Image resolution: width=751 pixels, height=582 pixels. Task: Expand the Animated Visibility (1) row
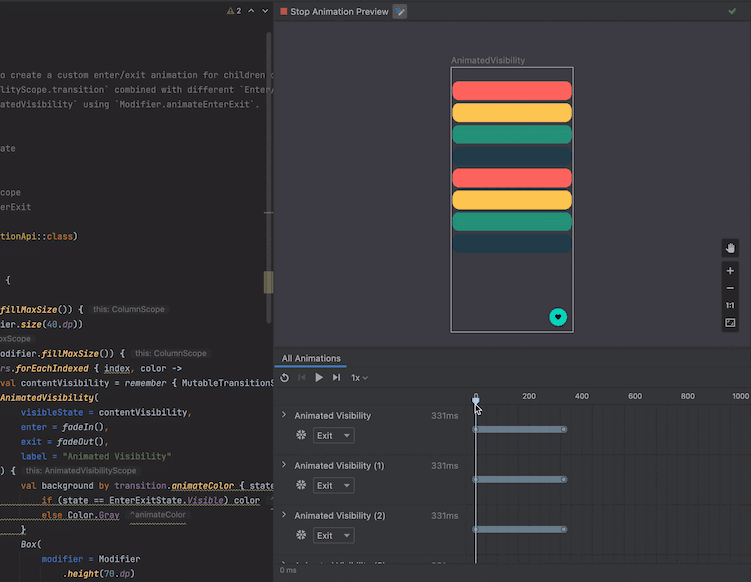click(284, 465)
